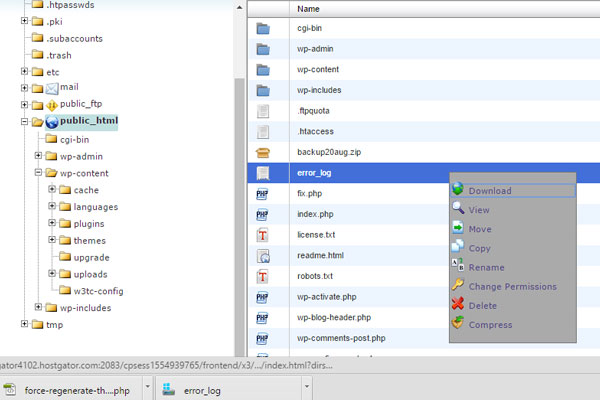Click the text file icon for robots.txt
Screen dimensions: 600x400
263,276
